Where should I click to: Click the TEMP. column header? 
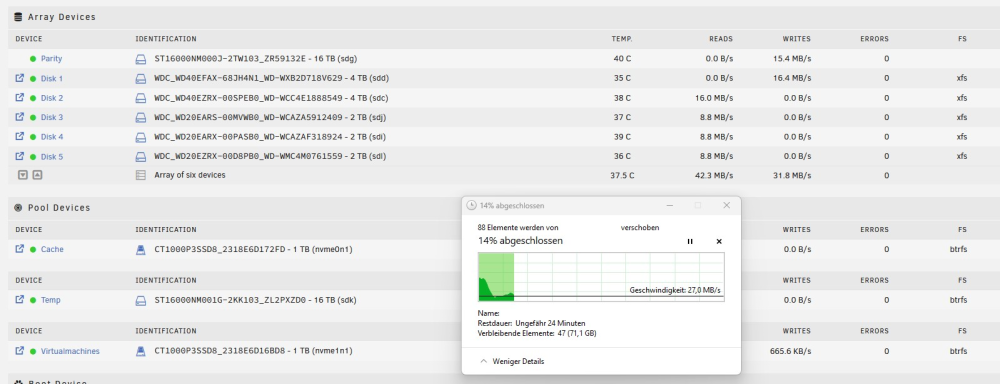tap(622, 39)
